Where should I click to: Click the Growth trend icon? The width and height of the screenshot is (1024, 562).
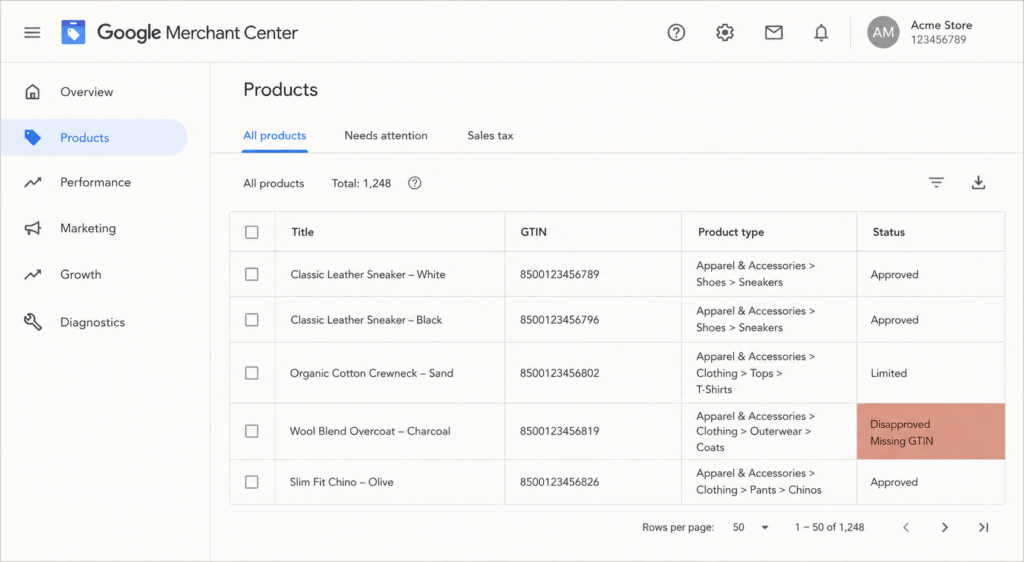click(x=33, y=275)
